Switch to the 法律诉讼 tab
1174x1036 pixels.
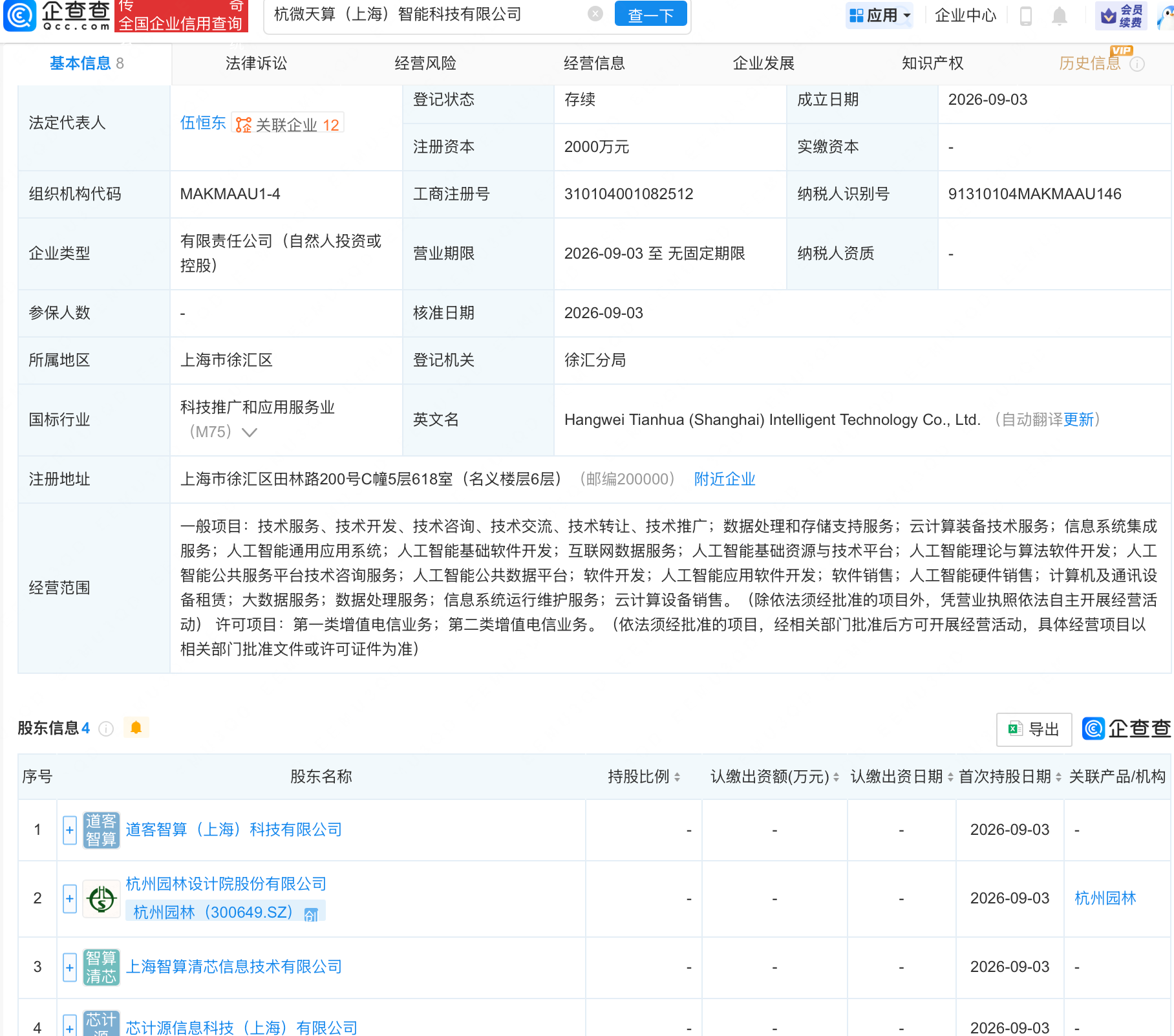point(256,63)
